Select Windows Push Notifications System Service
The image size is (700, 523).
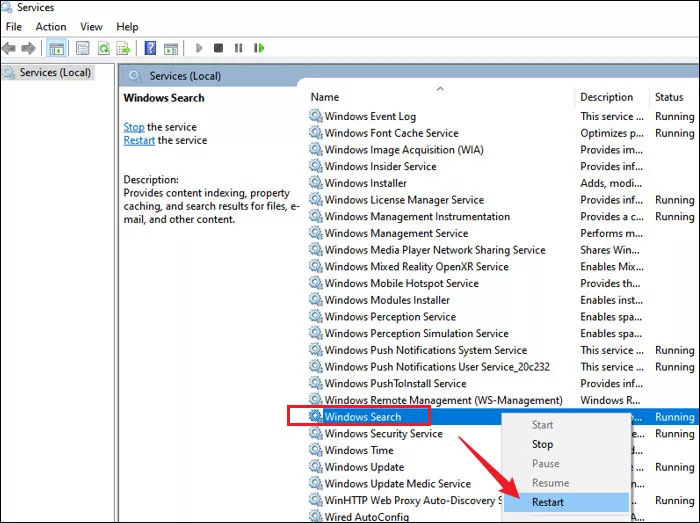tap(426, 350)
